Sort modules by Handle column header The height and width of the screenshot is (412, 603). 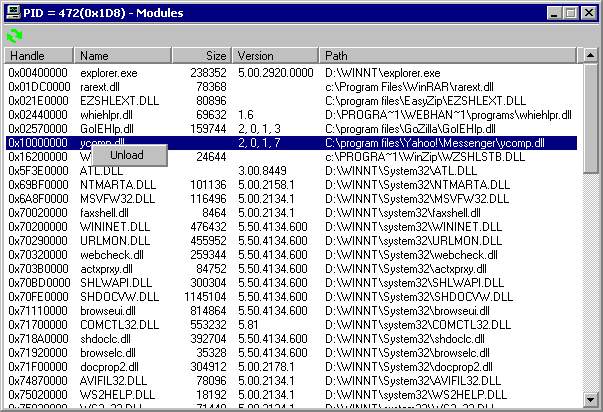pyautogui.click(x=39, y=56)
